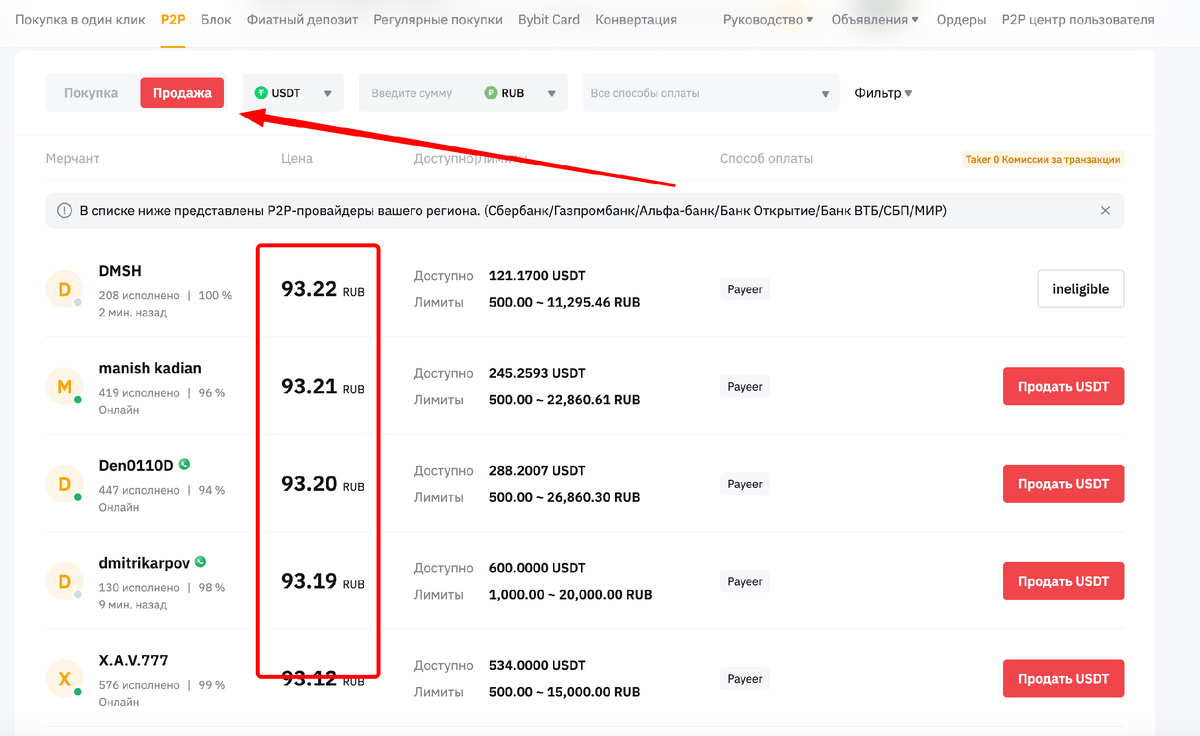Screen dimensions: 1200x736
Task: Click the USDT coin icon
Action: (262, 93)
